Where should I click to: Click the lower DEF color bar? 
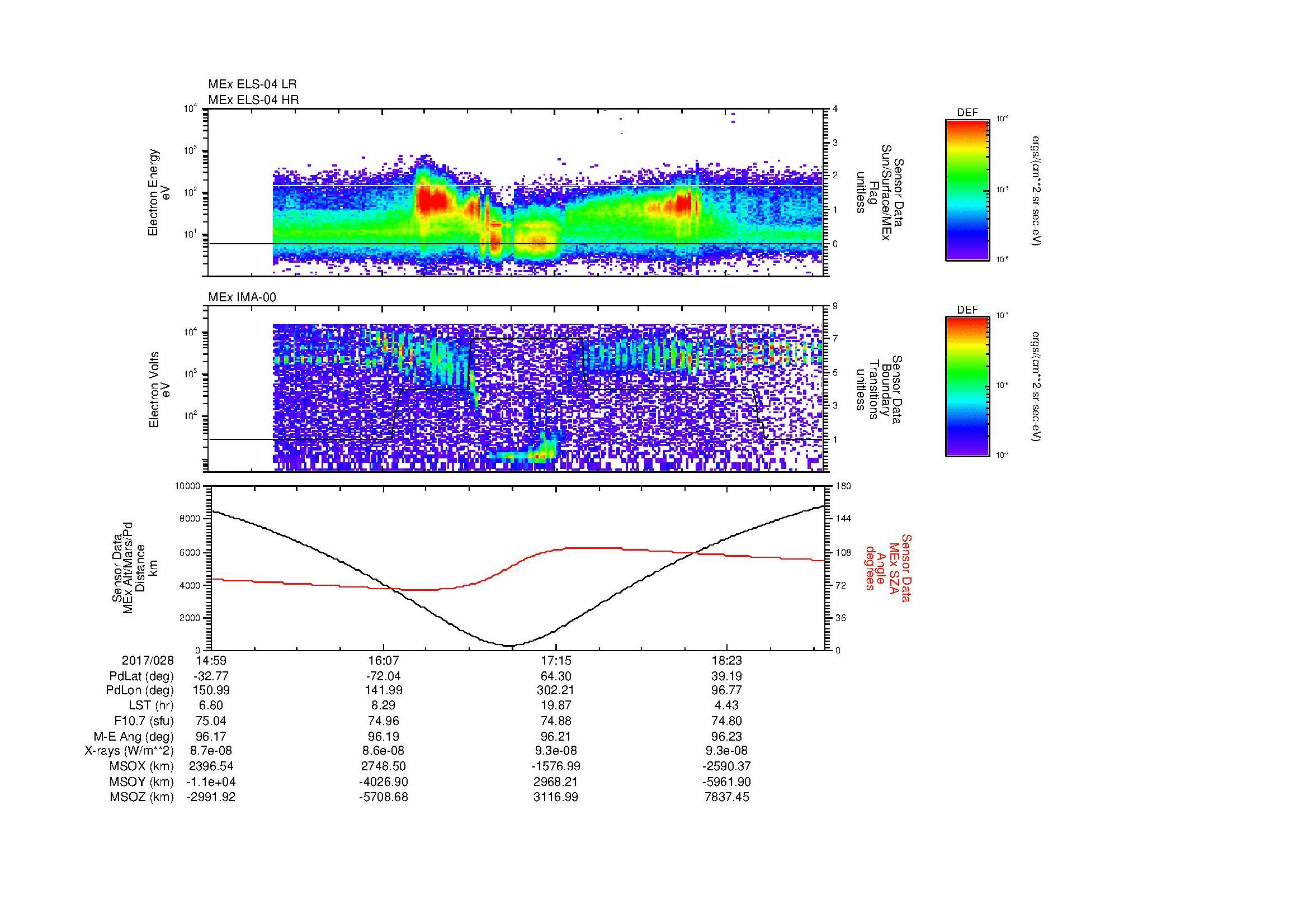click(967, 387)
